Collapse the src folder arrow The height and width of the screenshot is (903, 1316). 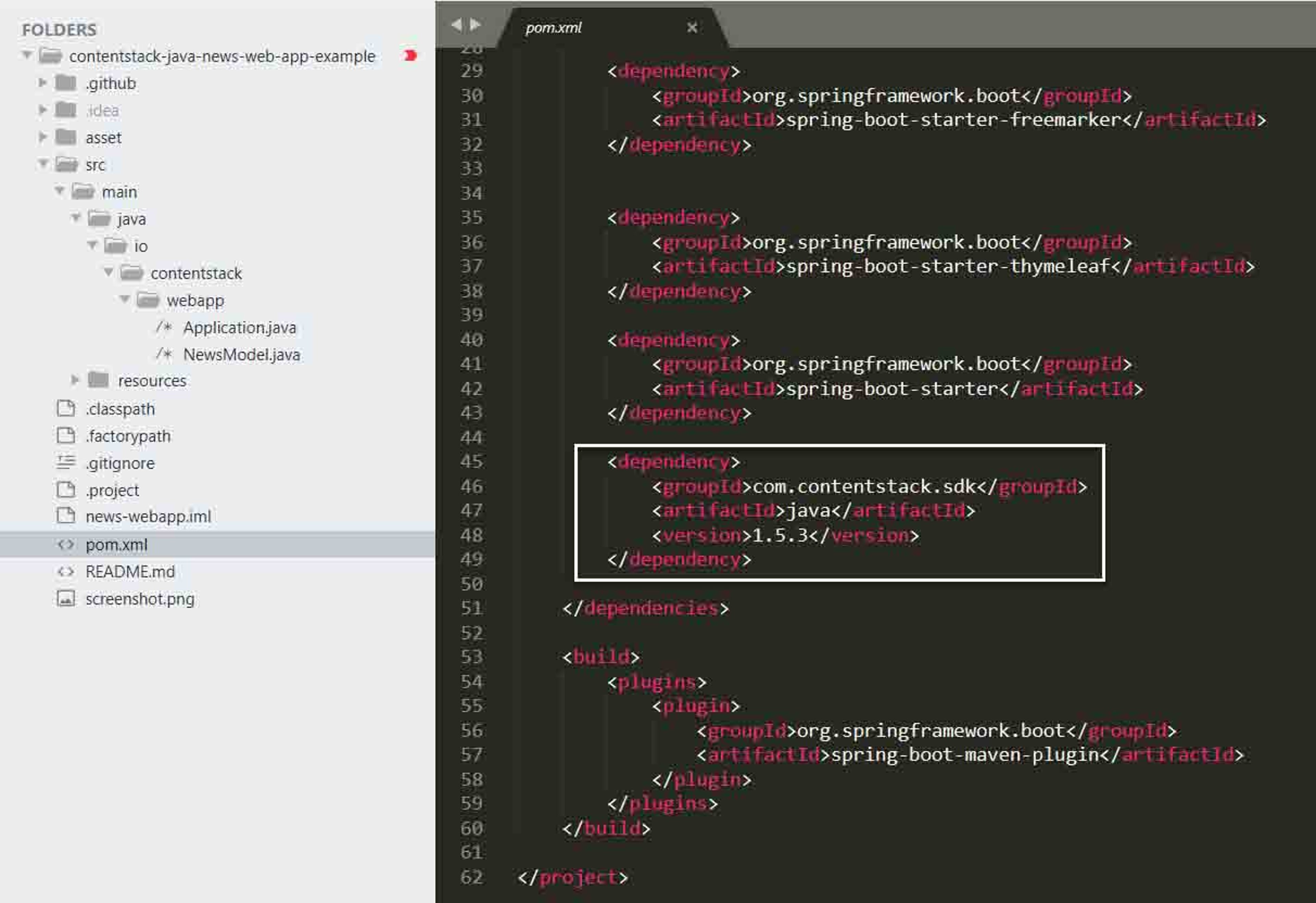tap(43, 164)
